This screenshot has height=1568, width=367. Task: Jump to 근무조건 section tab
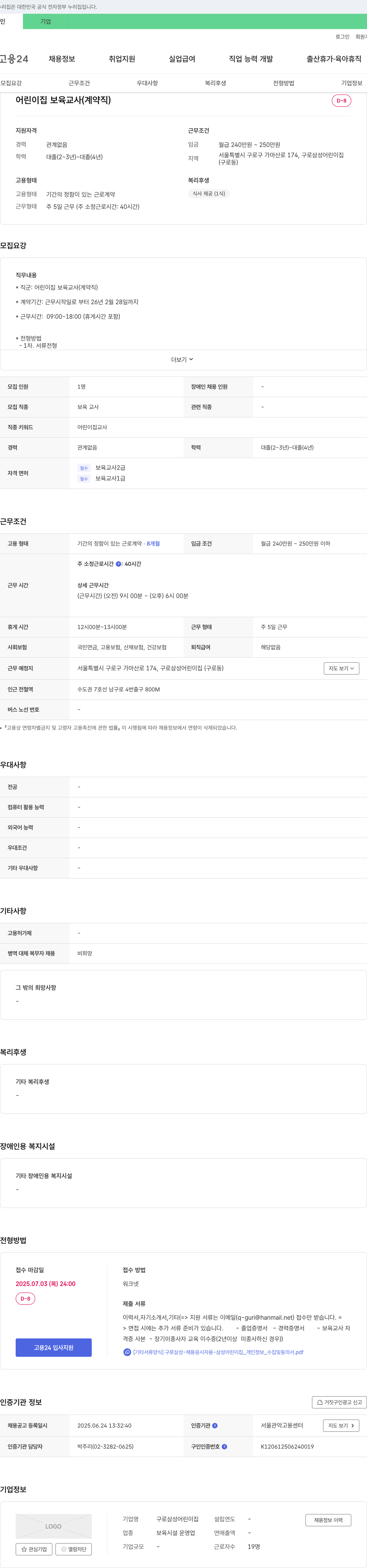point(79,83)
